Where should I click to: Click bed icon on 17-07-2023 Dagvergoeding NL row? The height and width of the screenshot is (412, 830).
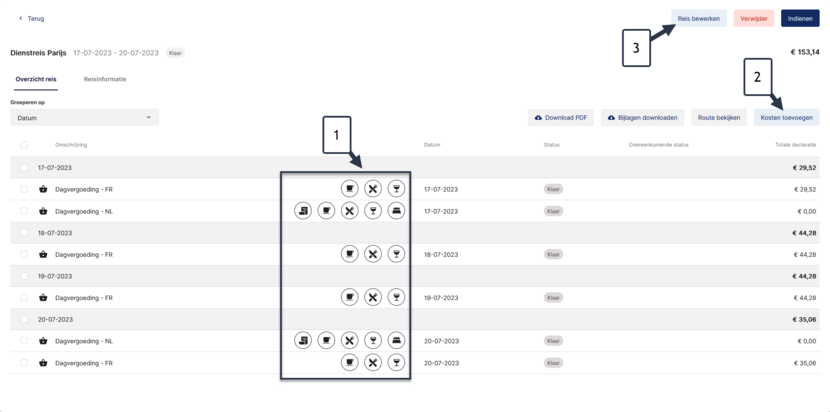396,211
